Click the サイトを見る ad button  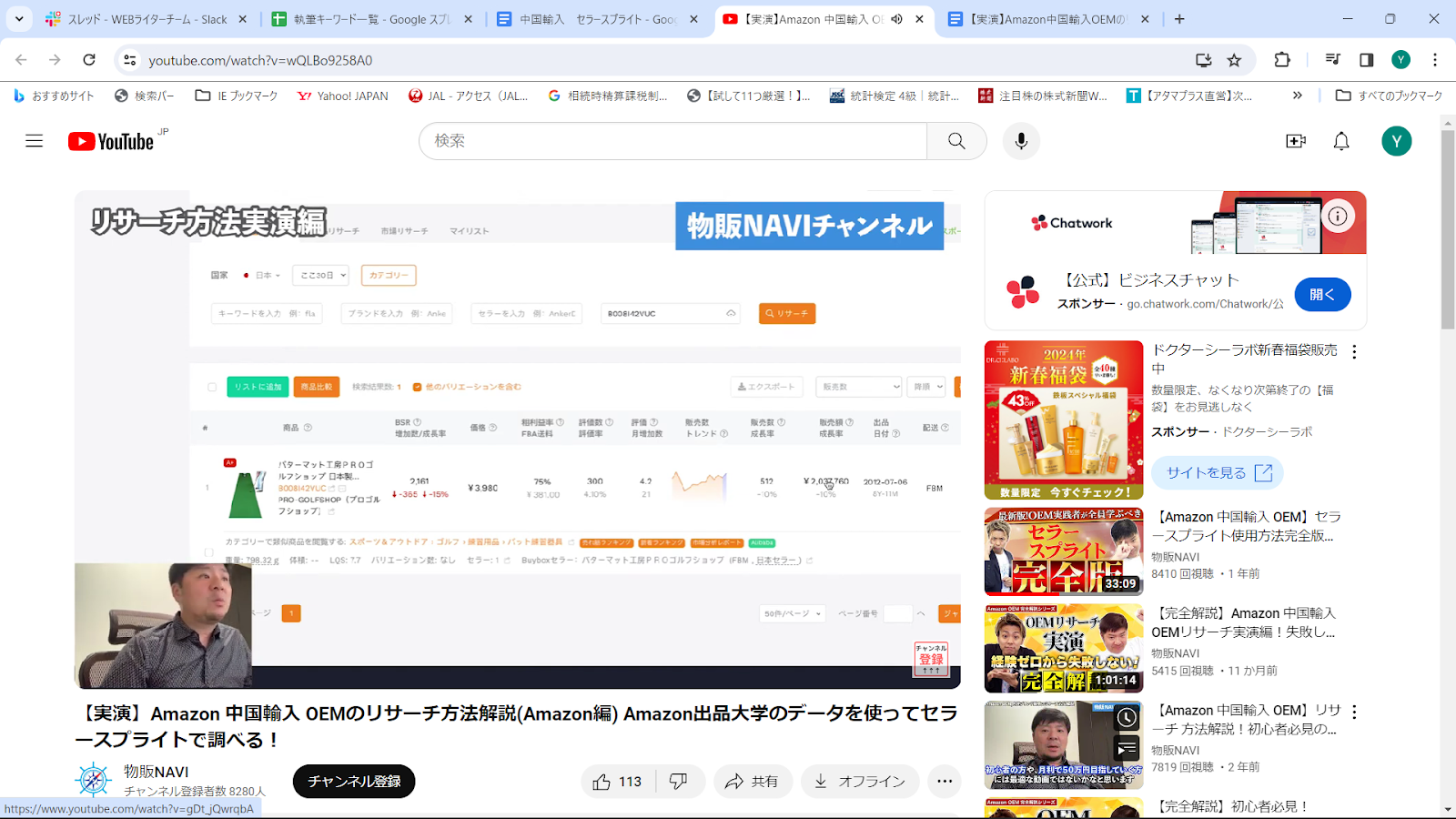click(x=1218, y=472)
